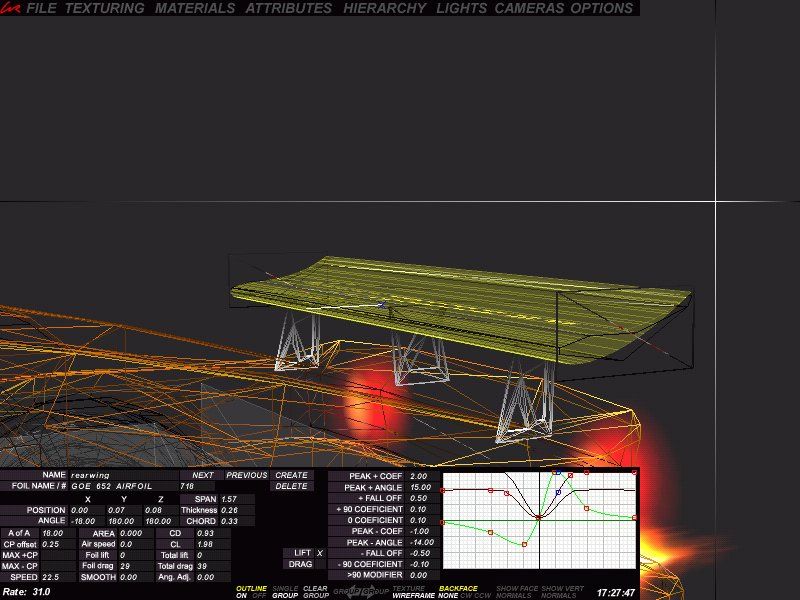Set BACKFACE to NONE

(x=448, y=595)
